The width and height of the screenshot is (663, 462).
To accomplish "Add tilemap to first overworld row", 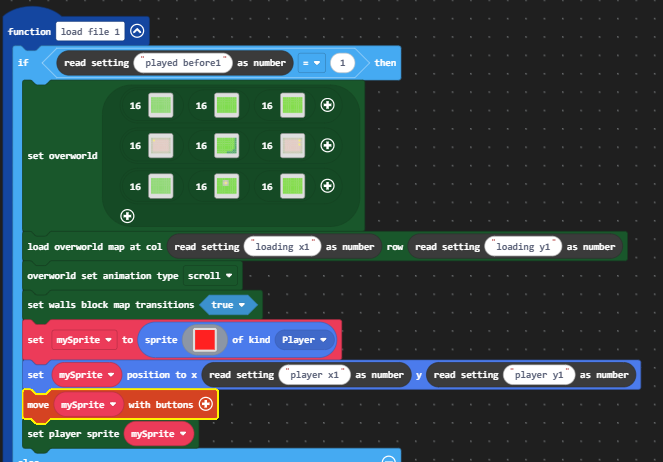I will [327, 105].
